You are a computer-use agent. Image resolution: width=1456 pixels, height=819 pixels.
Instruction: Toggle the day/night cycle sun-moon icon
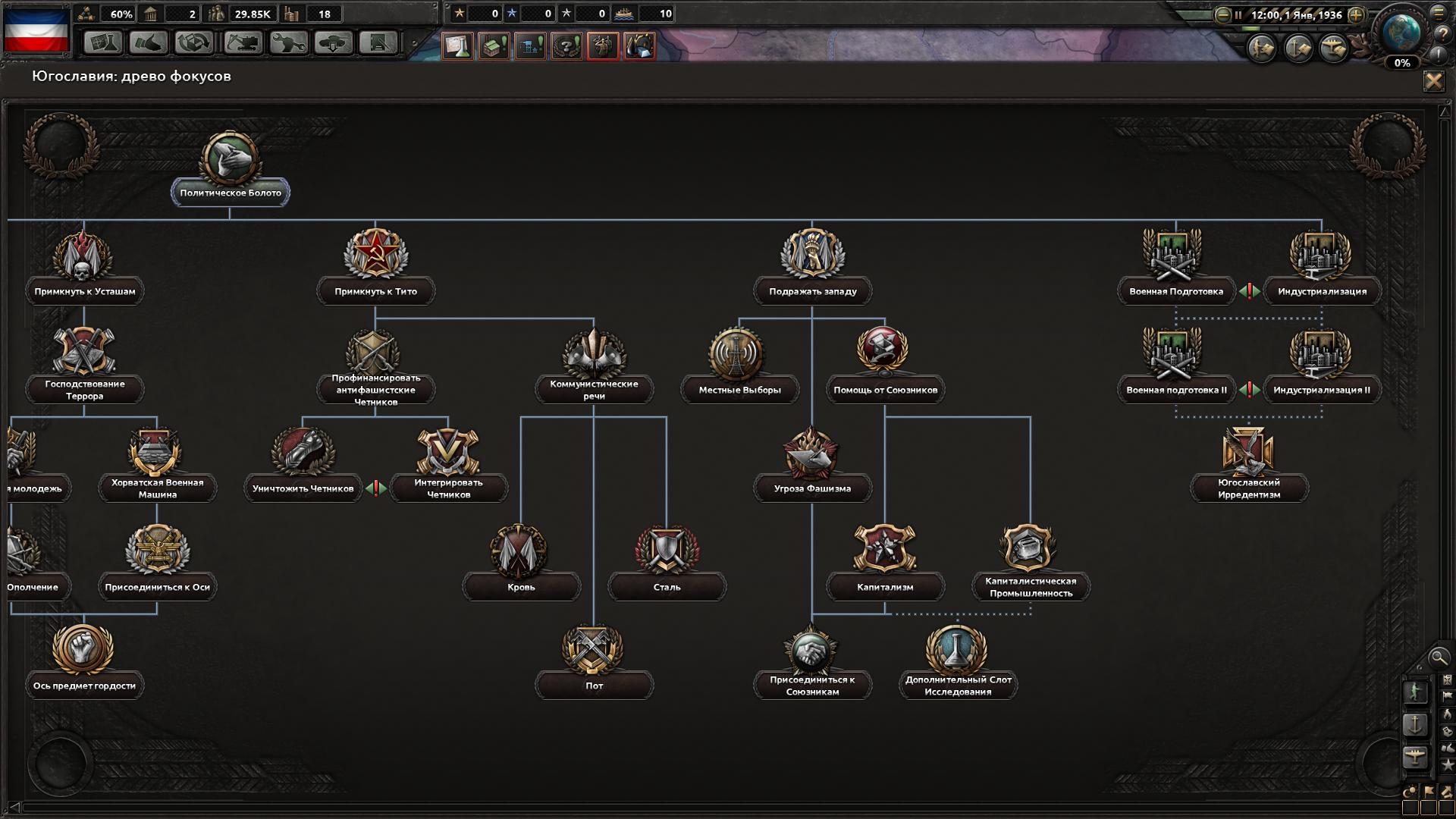(1410, 792)
